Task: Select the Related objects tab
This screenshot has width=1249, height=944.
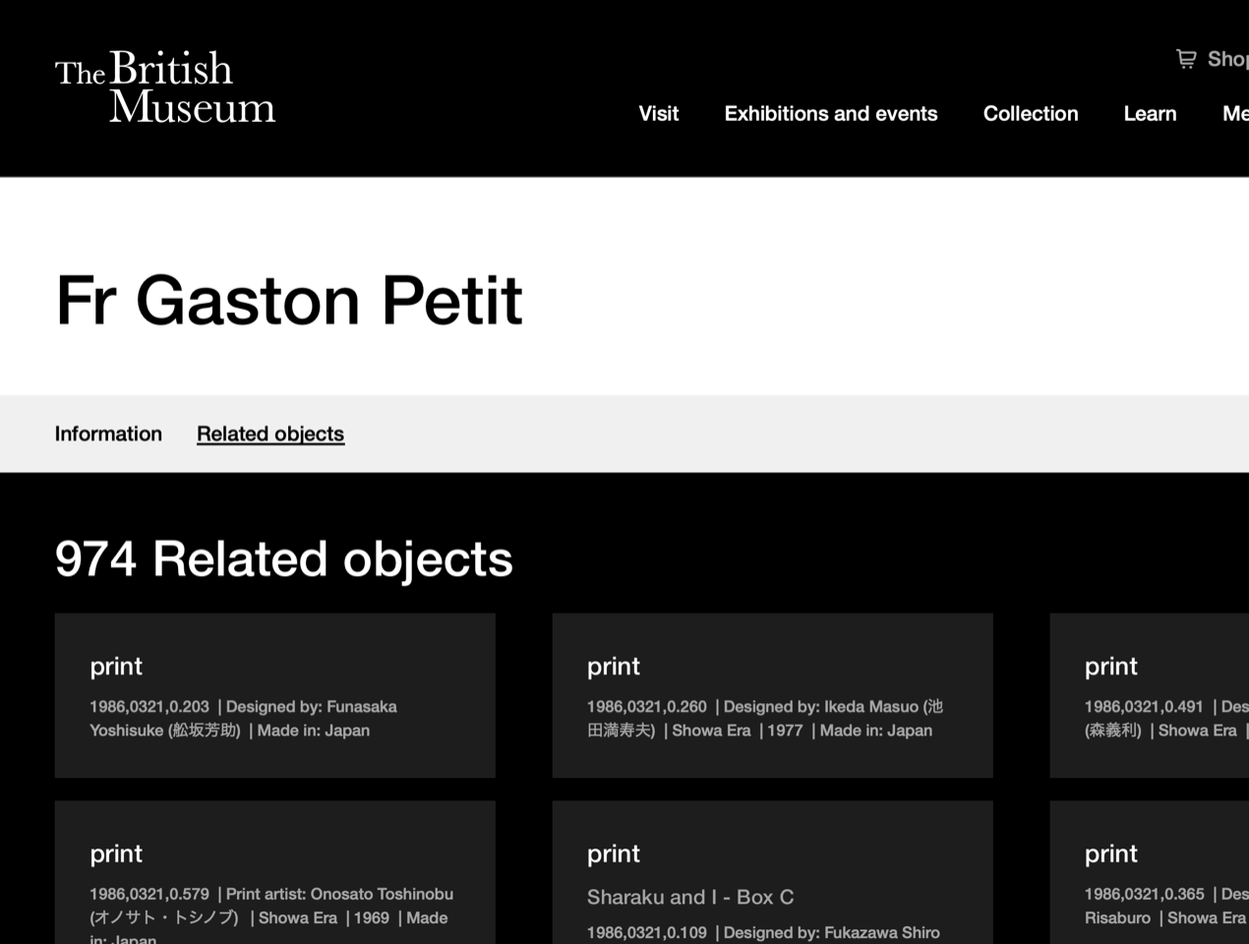Action: coord(270,434)
